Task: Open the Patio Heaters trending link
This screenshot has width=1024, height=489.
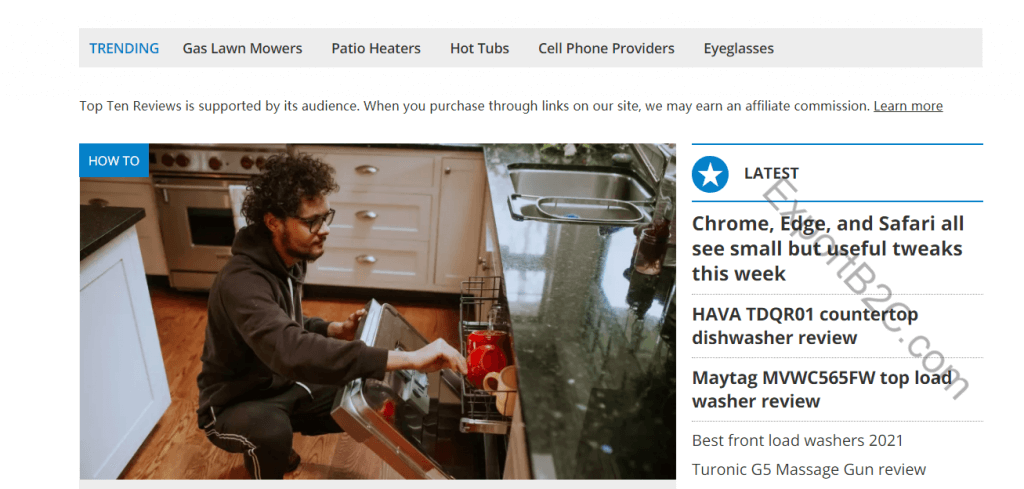Action: [376, 48]
